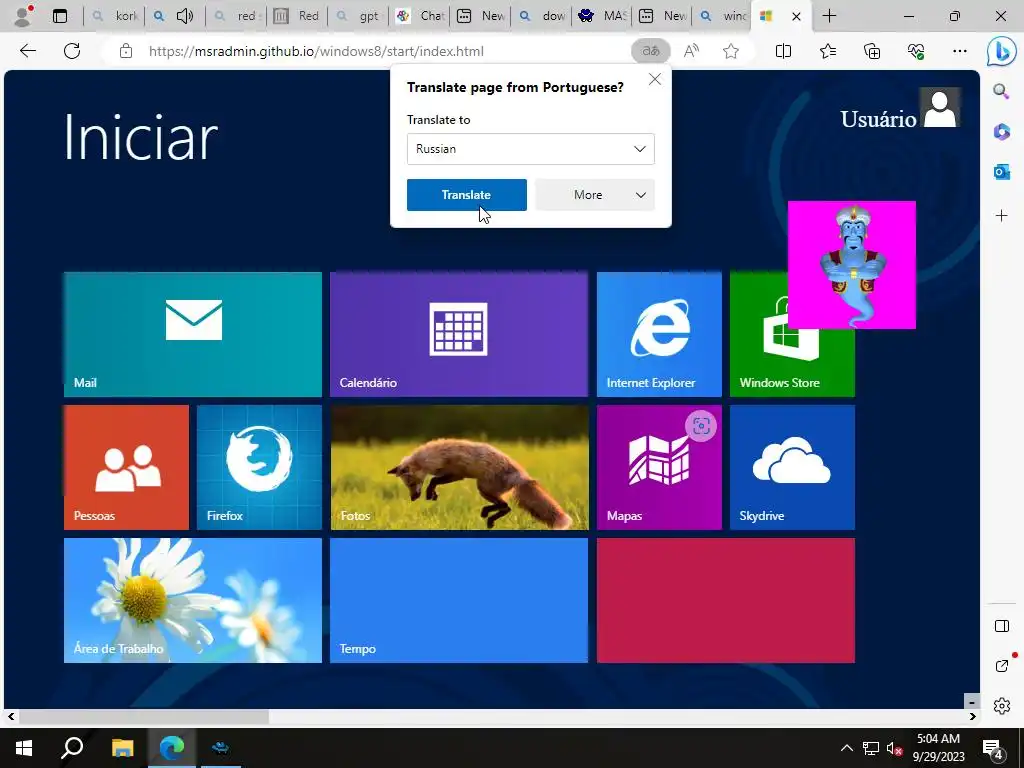This screenshot has height=768, width=1024.
Task: Open Microsoft 365 in sidebar
Action: [x=1001, y=132]
